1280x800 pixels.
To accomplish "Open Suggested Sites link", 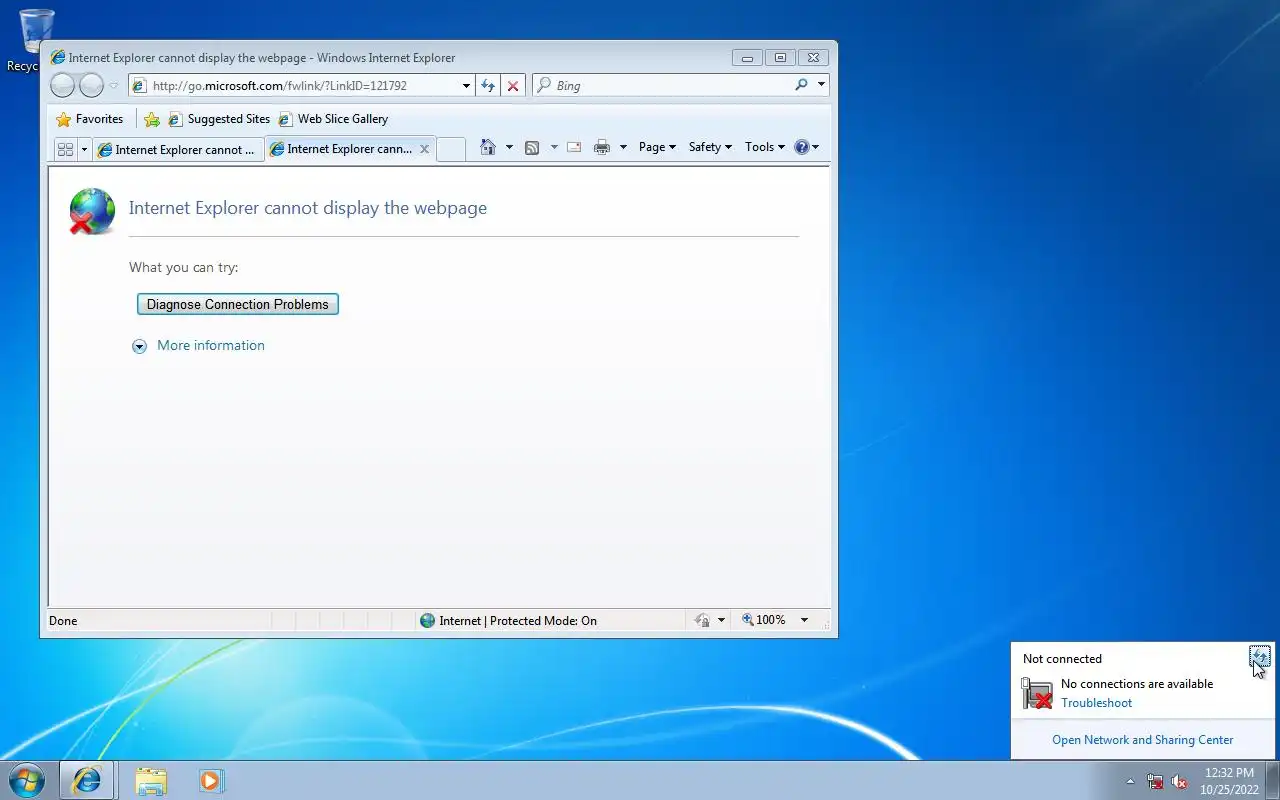I will pyautogui.click(x=219, y=119).
